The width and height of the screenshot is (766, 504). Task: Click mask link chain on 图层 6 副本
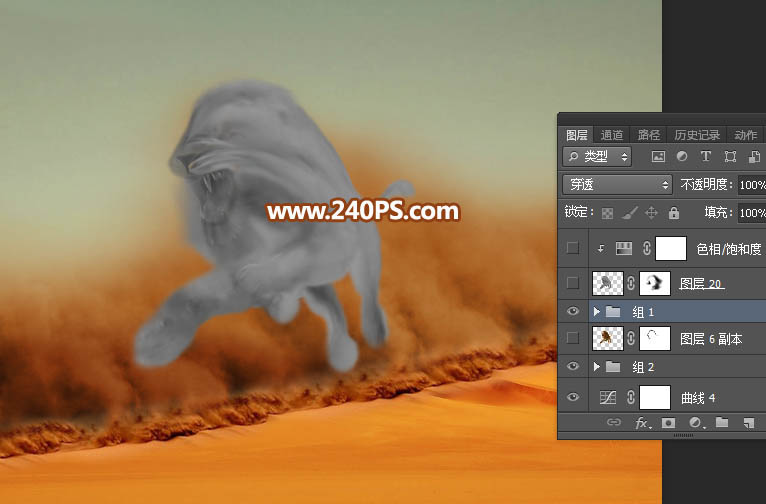click(631, 338)
